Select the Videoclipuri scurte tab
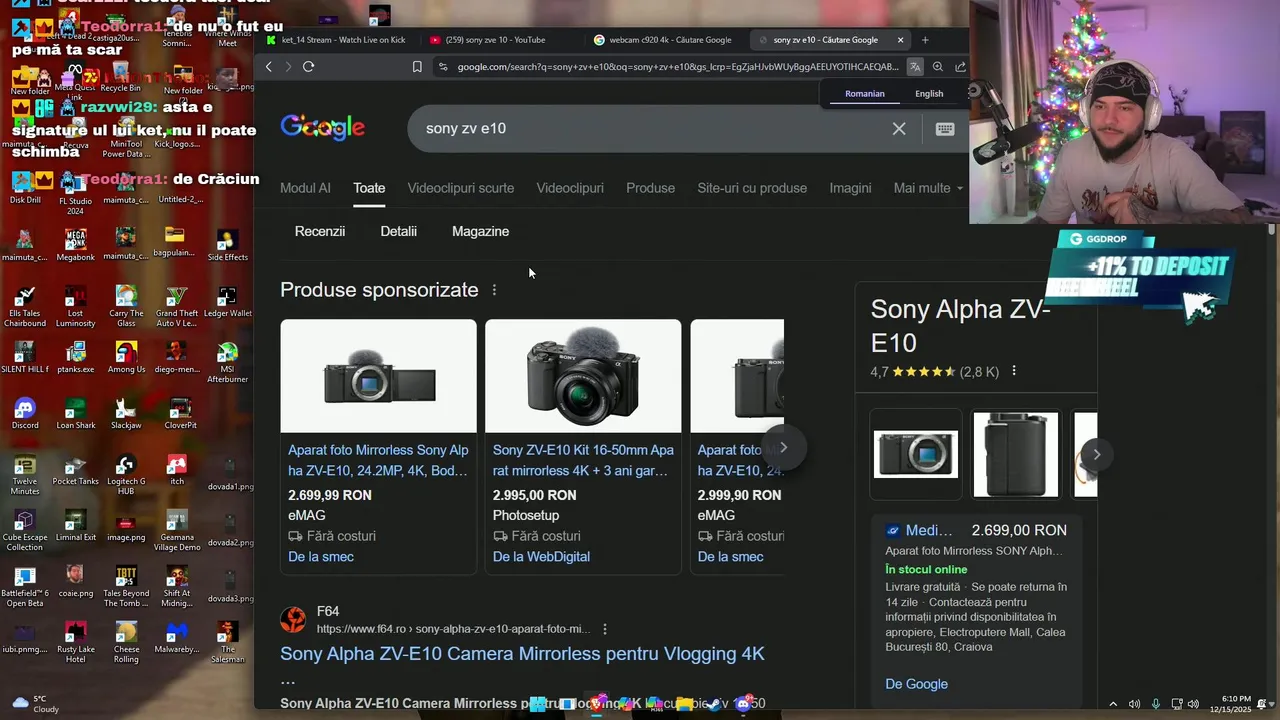The image size is (1280, 720). coord(461,188)
